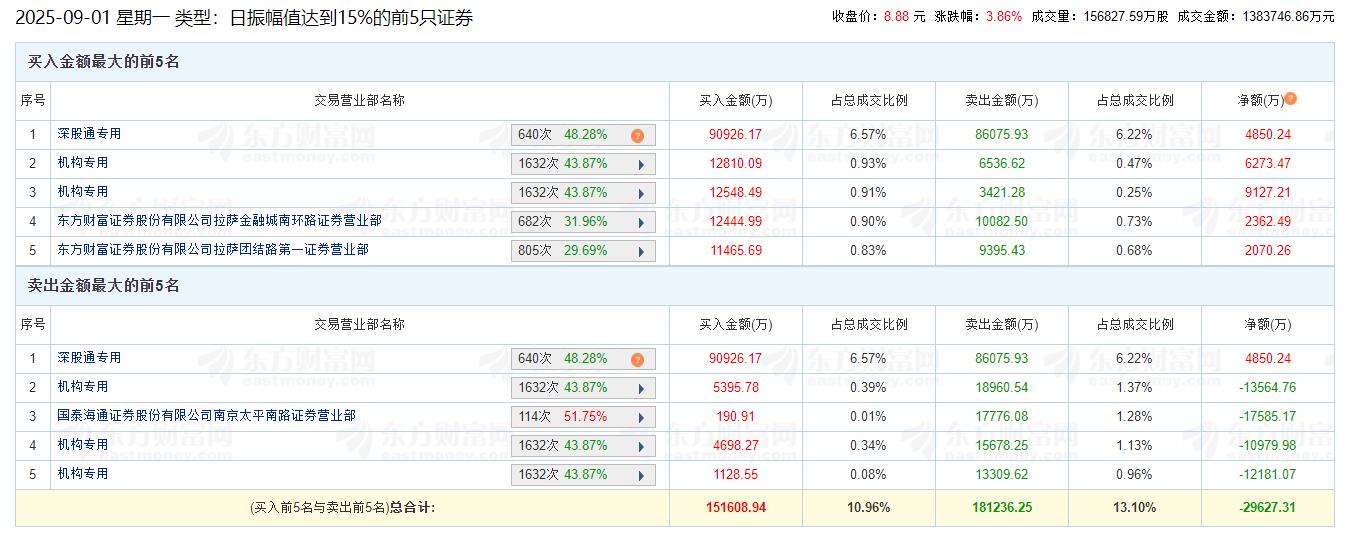Click 买入金额(万) column header in buy table

[735, 100]
